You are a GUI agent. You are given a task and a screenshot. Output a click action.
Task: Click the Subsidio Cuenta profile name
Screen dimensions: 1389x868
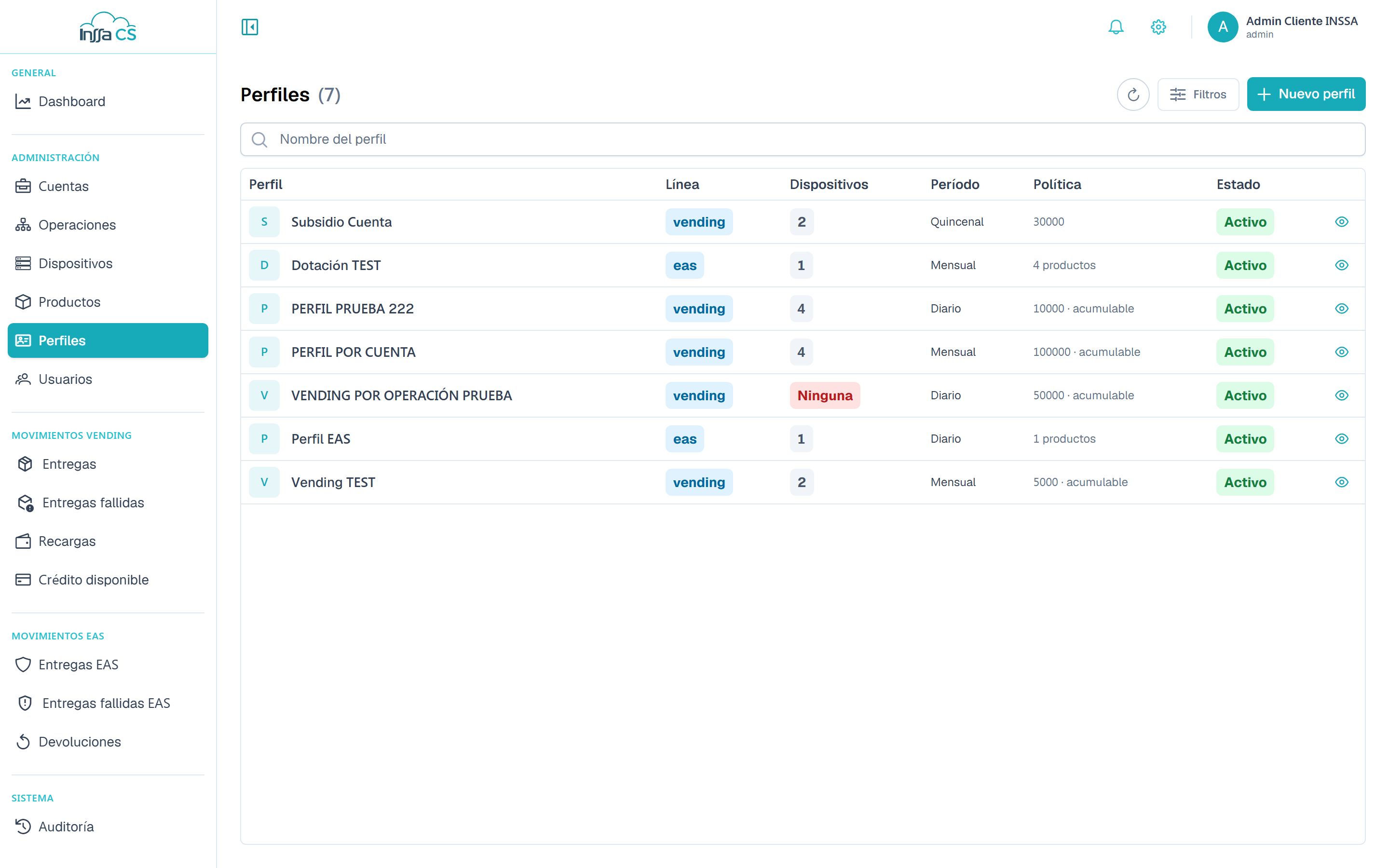coord(341,222)
